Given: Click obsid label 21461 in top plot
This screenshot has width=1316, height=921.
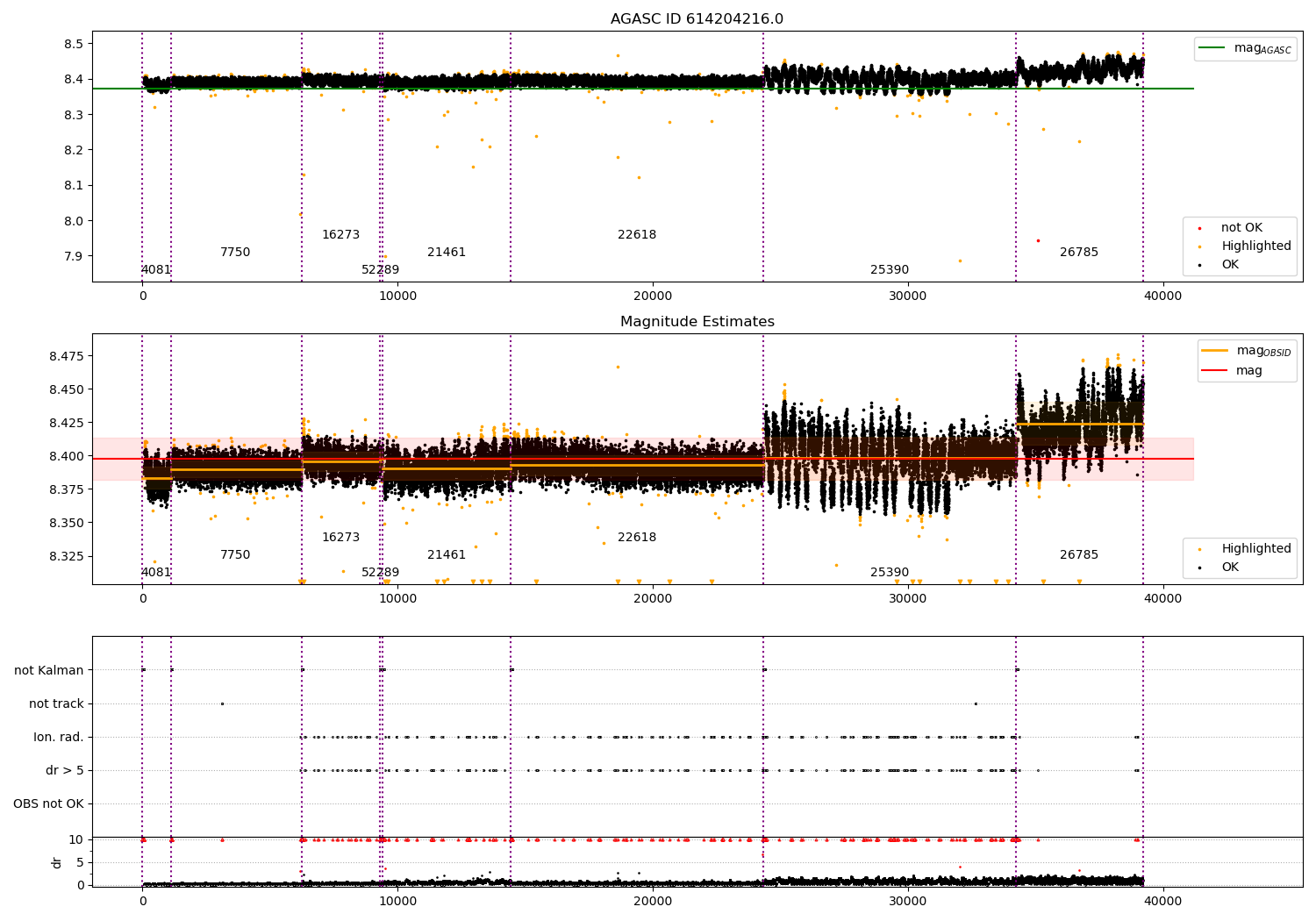Looking at the screenshot, I should point(447,253).
